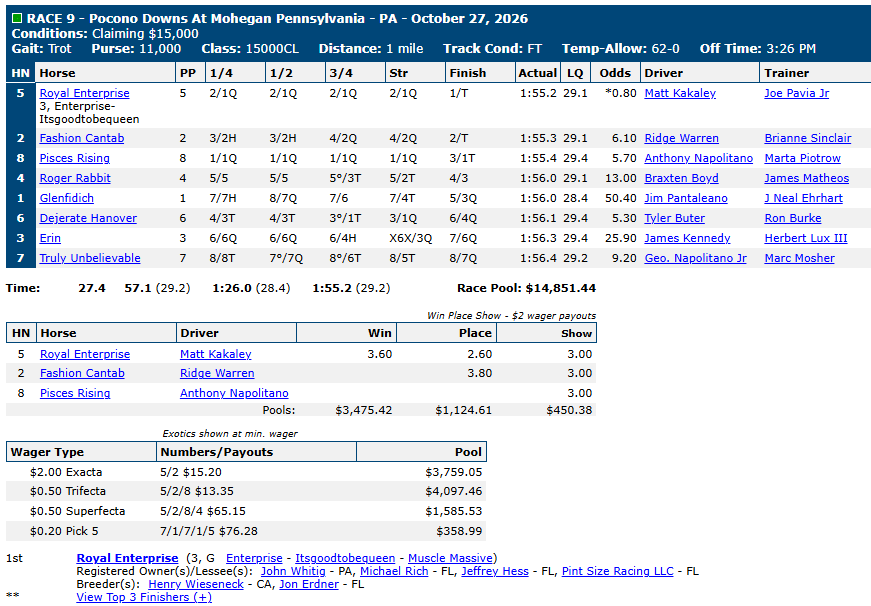Open Muscle Massive pedigree link
Viewport: 871px width, 606px height.
tap(450, 558)
